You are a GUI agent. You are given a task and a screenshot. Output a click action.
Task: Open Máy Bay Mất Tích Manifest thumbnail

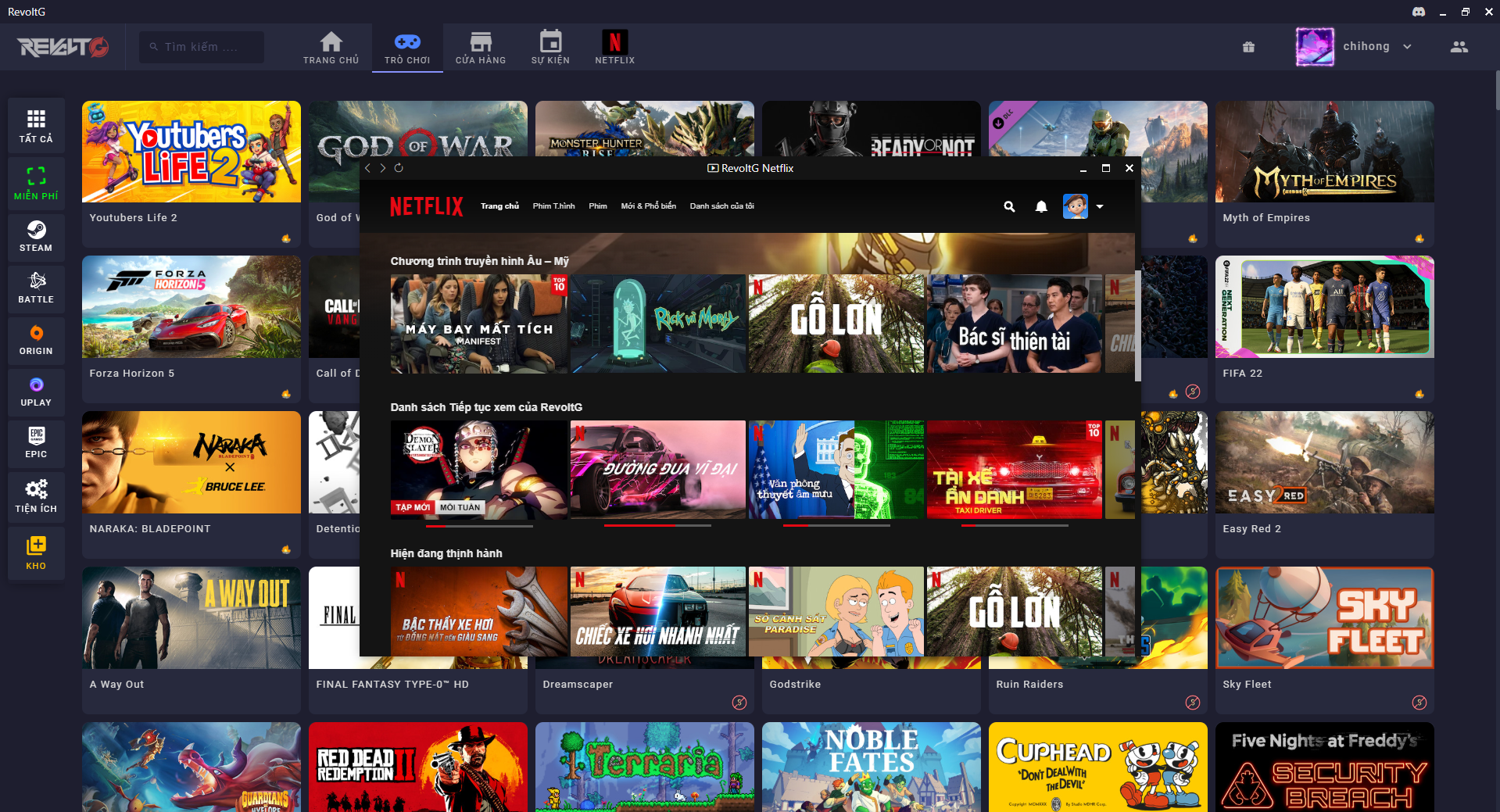click(479, 324)
